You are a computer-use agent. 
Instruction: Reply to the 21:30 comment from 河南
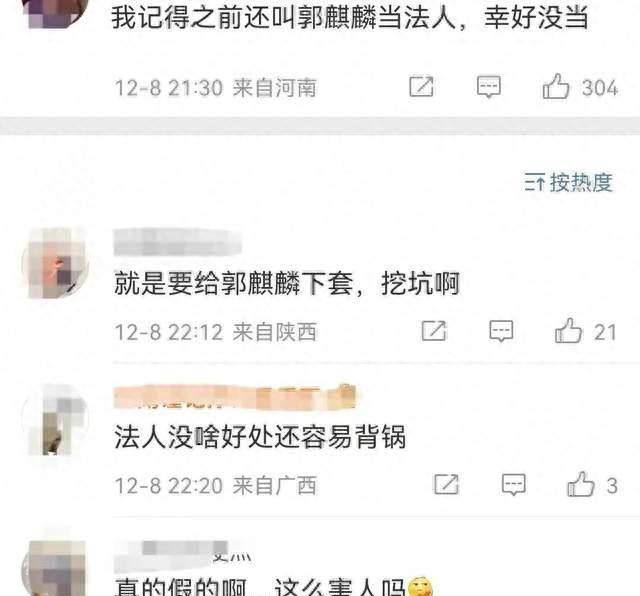tap(489, 87)
